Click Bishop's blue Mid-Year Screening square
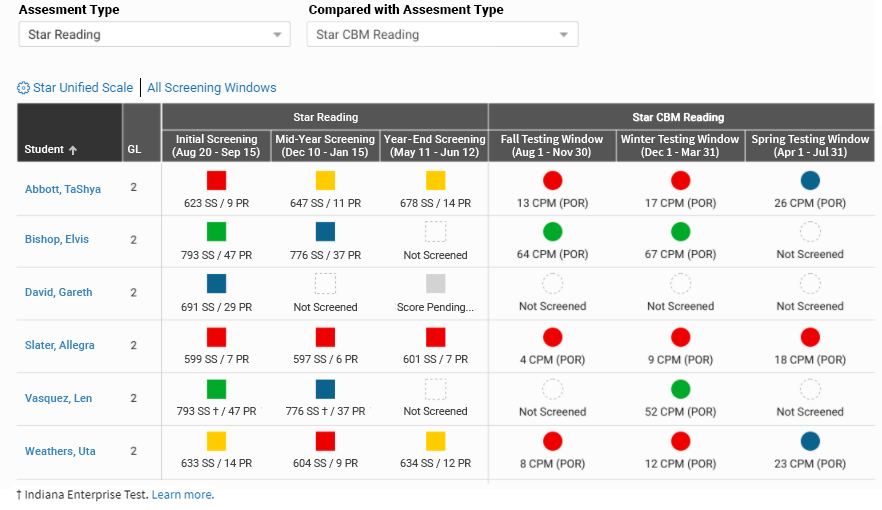Screen dimensions: 882x510 325,232
